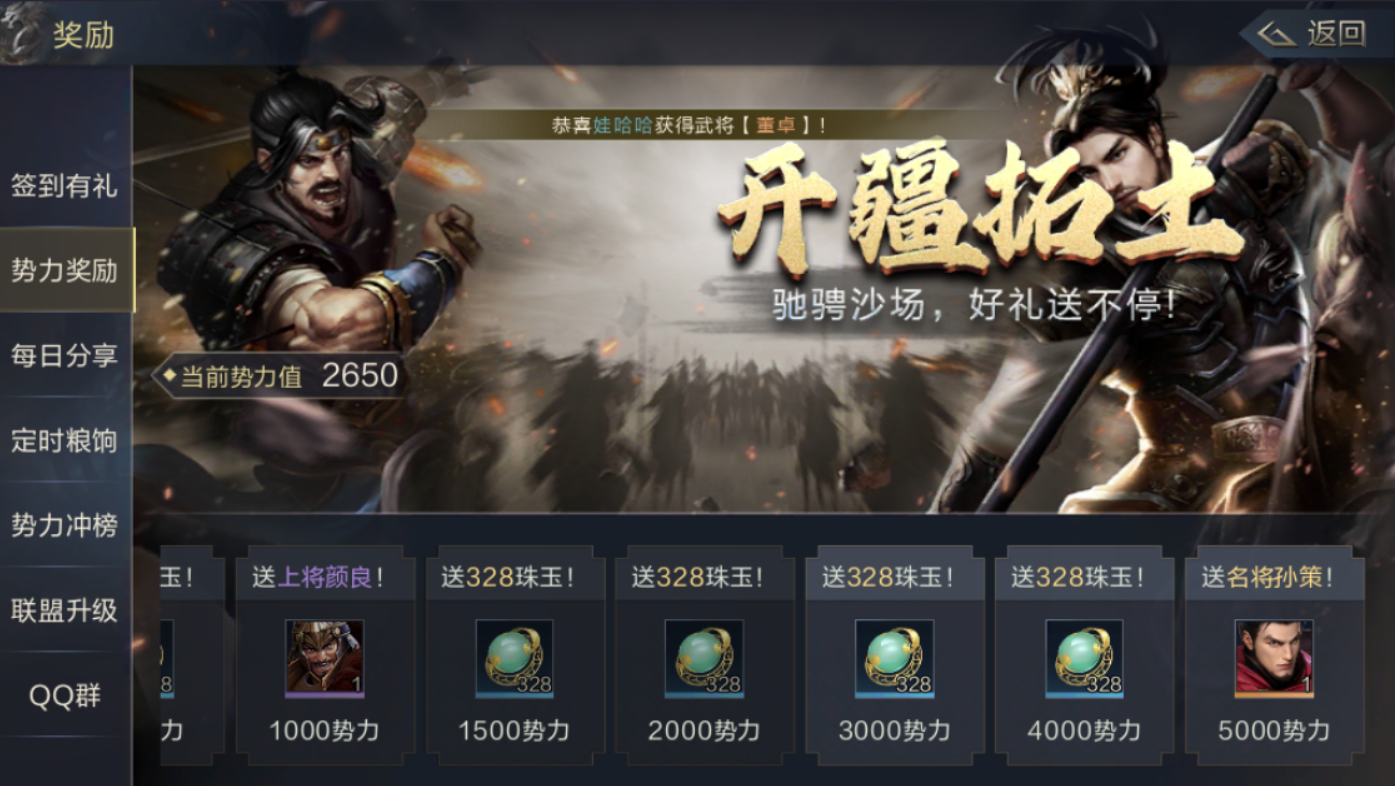
Task: Click the 送上将颜良 reward card header
Action: coord(325,577)
